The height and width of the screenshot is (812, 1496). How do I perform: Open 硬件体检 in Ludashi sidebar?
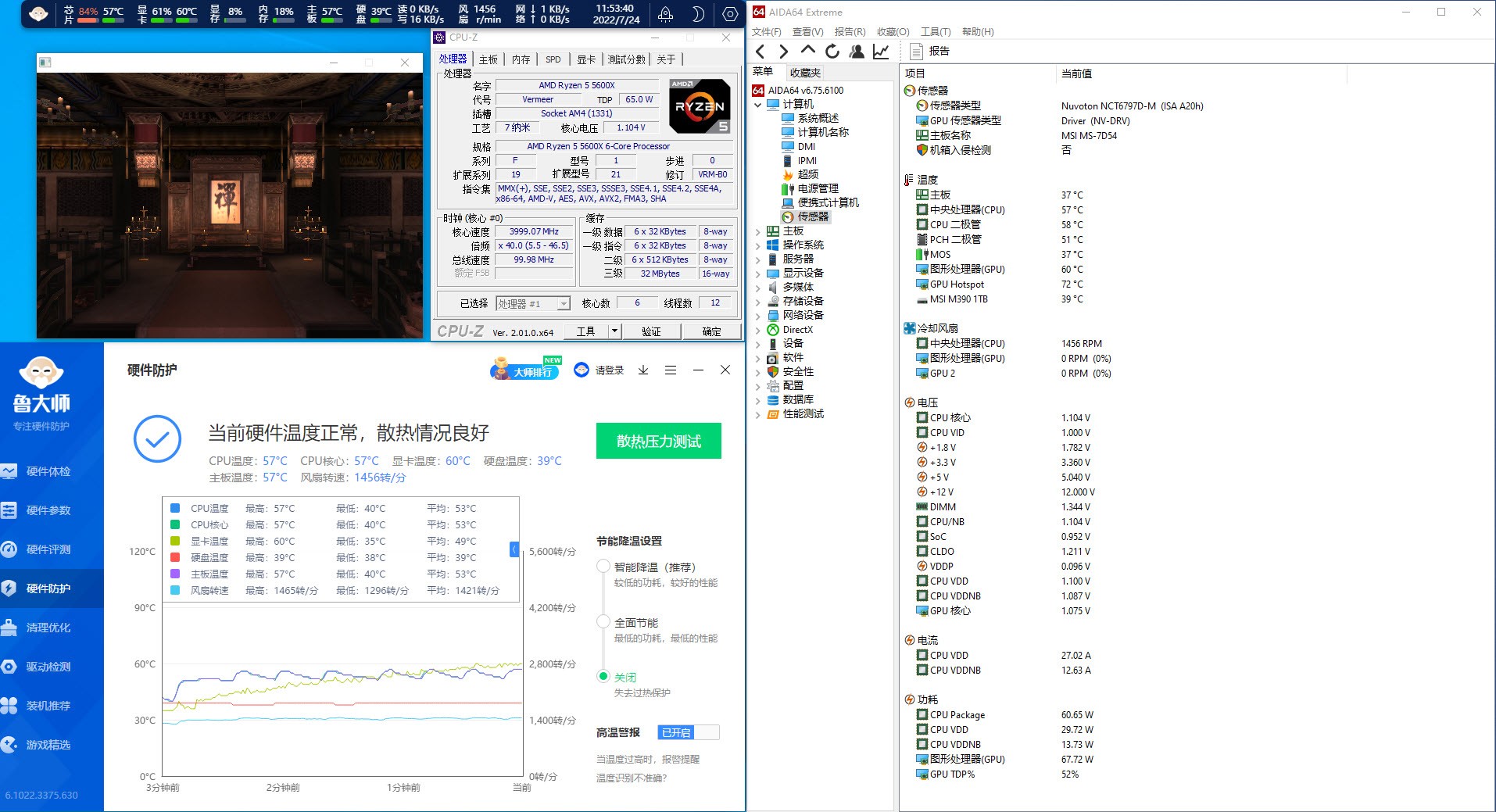[52, 471]
